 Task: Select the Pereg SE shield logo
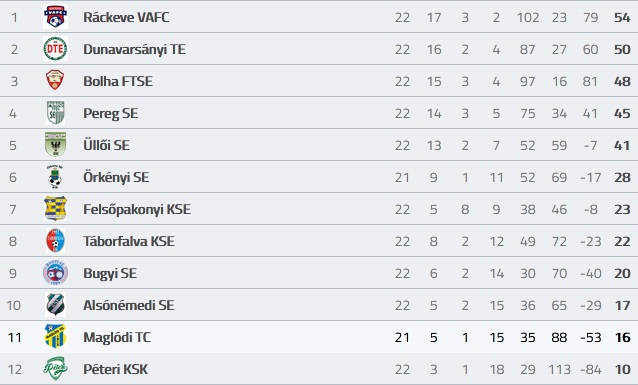[55, 113]
